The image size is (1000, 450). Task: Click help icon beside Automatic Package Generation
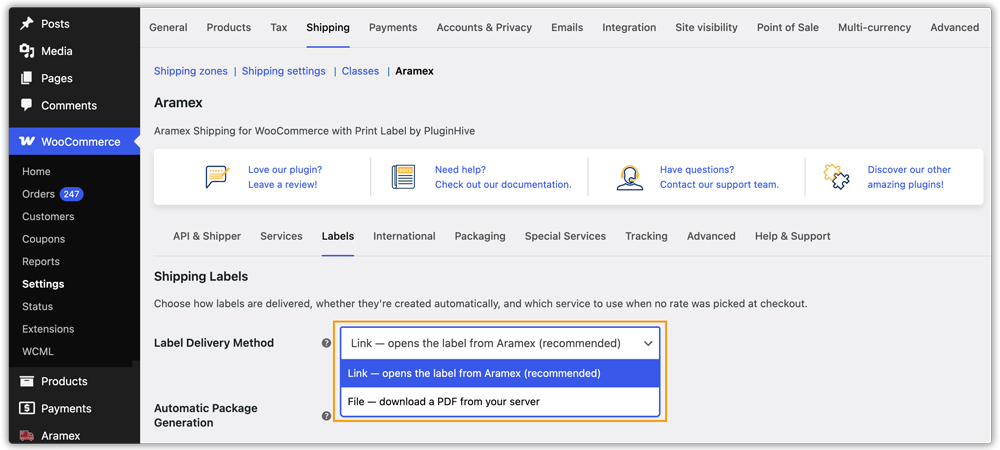[x=327, y=416]
